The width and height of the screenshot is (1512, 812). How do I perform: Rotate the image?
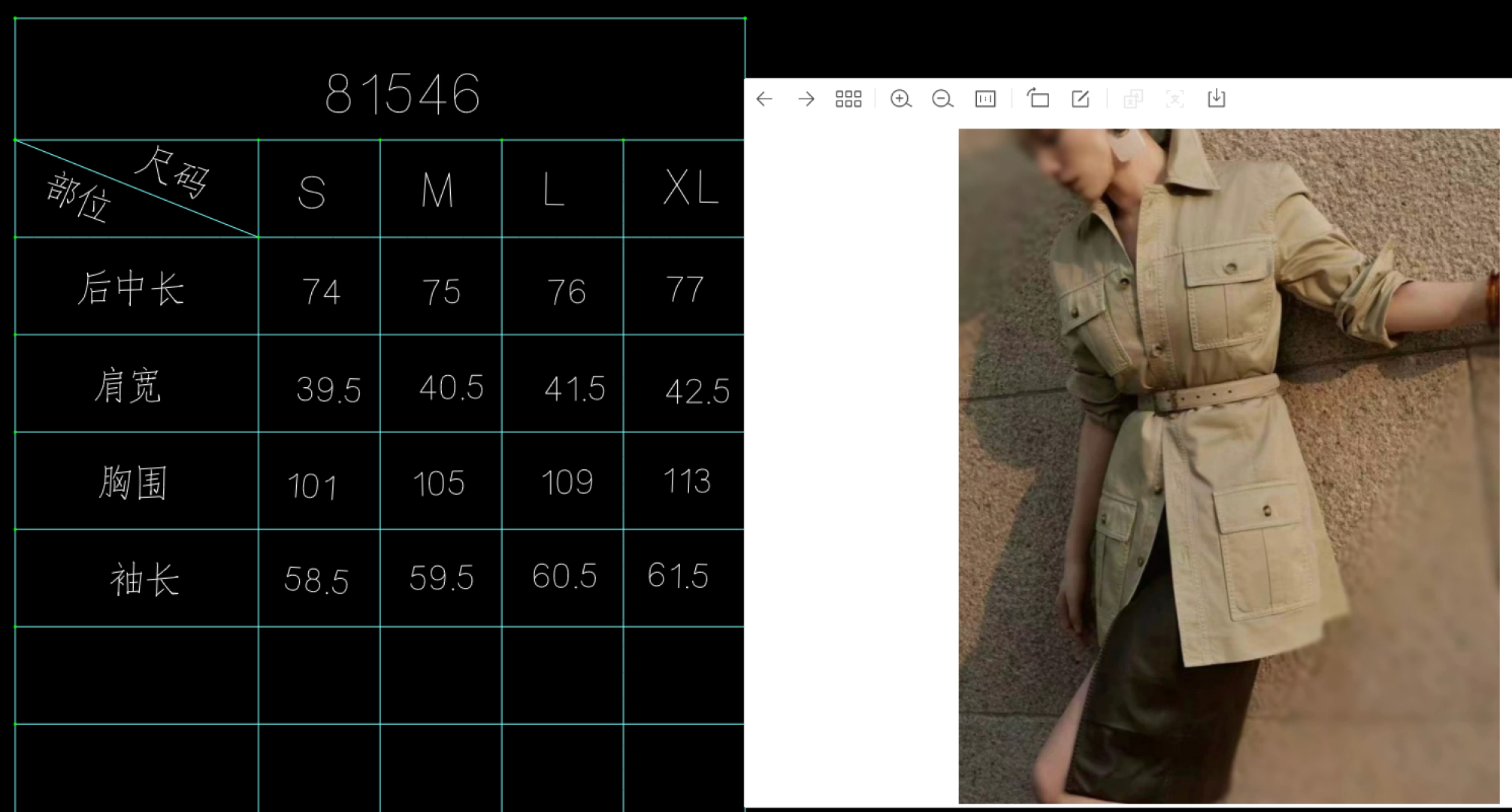[x=1038, y=98]
